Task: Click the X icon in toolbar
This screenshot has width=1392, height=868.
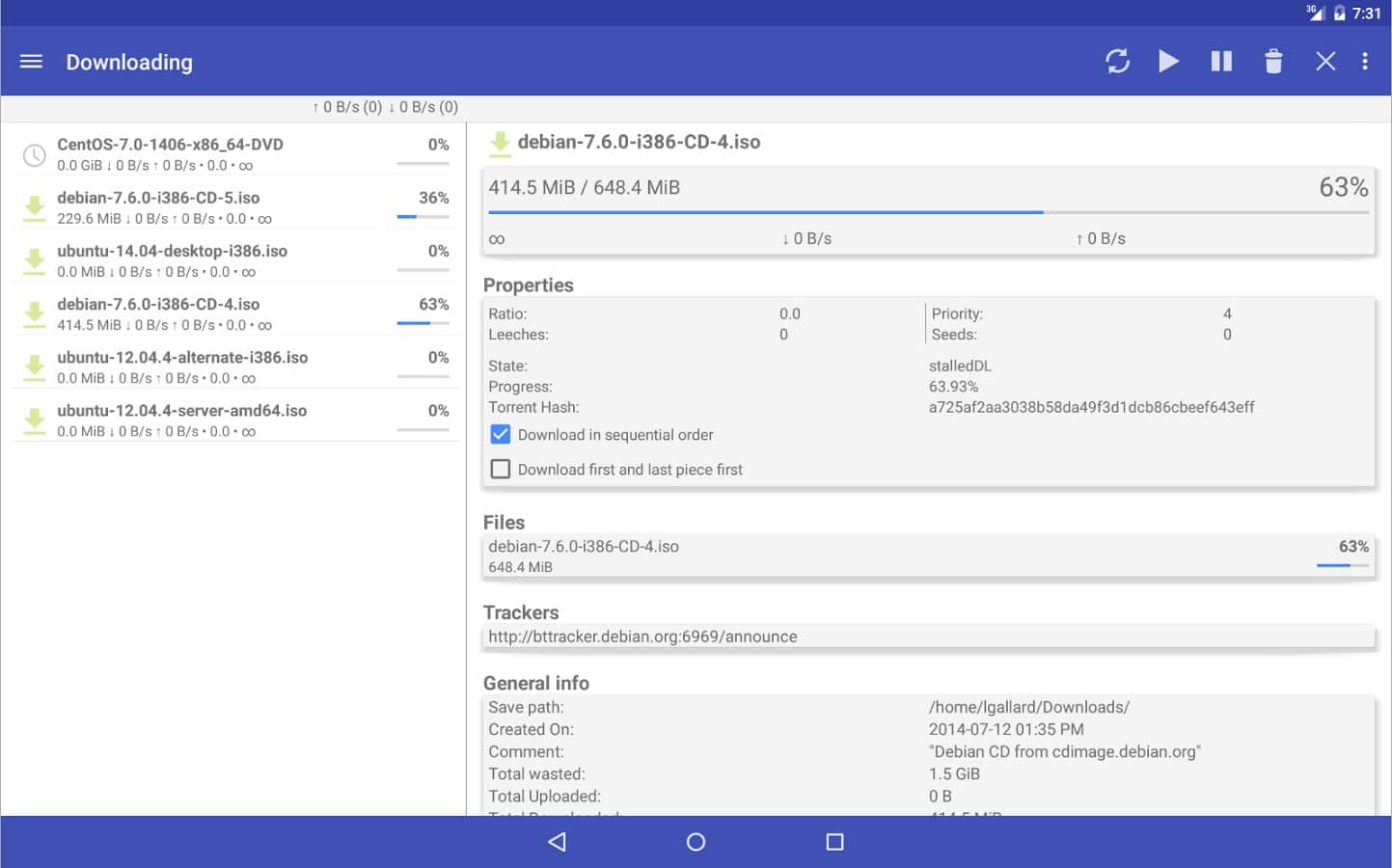Action: [1325, 62]
